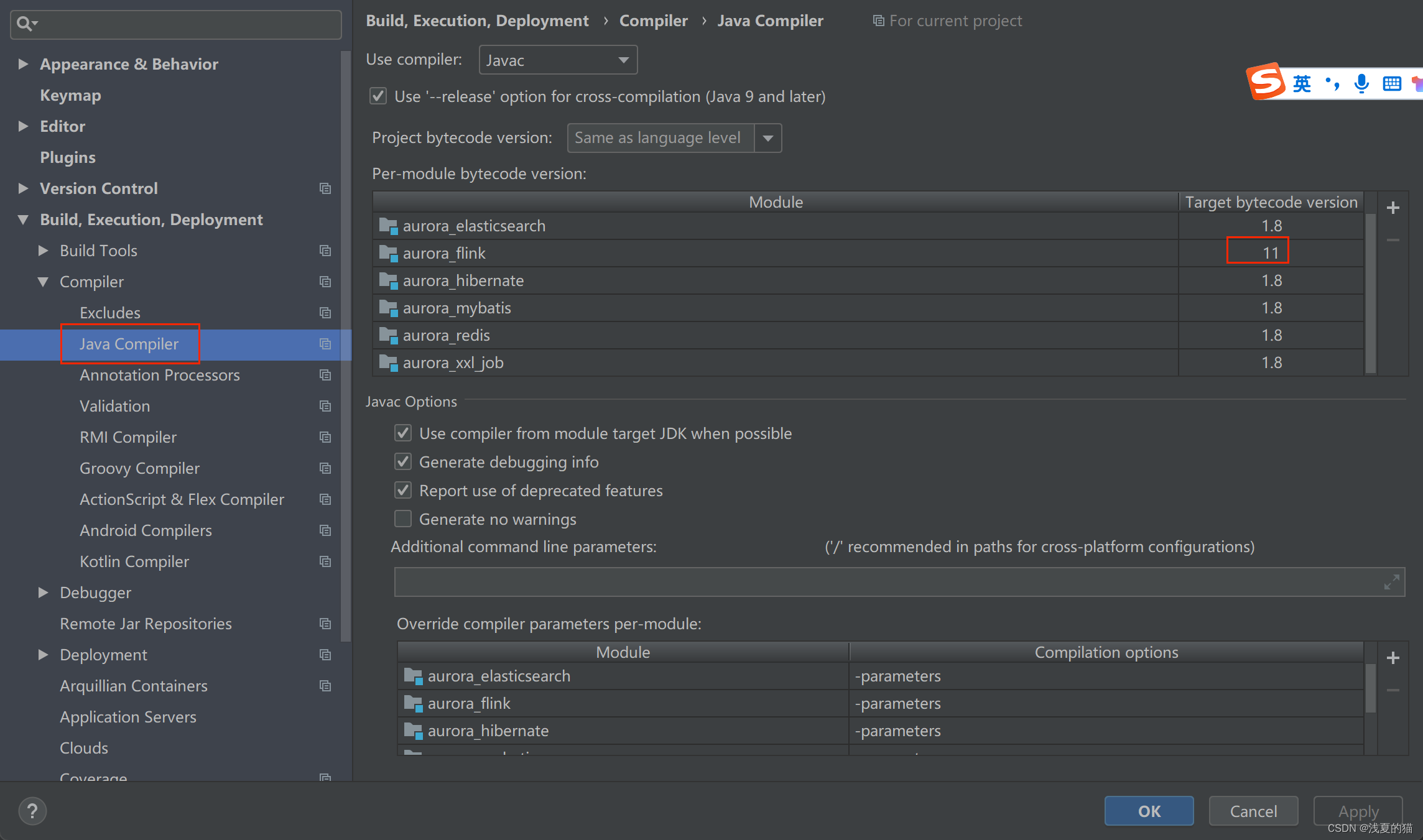1423x840 pixels.
Task: Click the per-module bytecode table scrollbar
Action: click(x=1370, y=292)
